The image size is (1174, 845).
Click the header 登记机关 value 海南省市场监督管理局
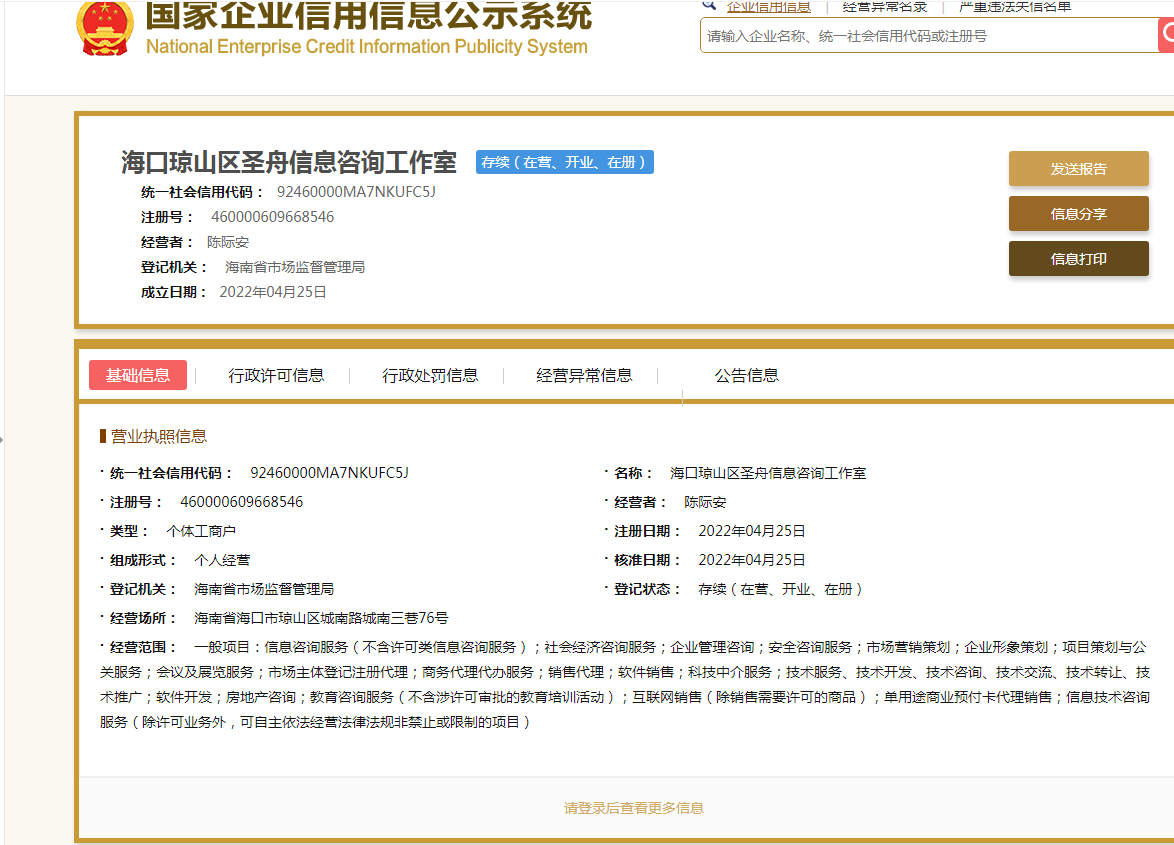click(x=295, y=267)
